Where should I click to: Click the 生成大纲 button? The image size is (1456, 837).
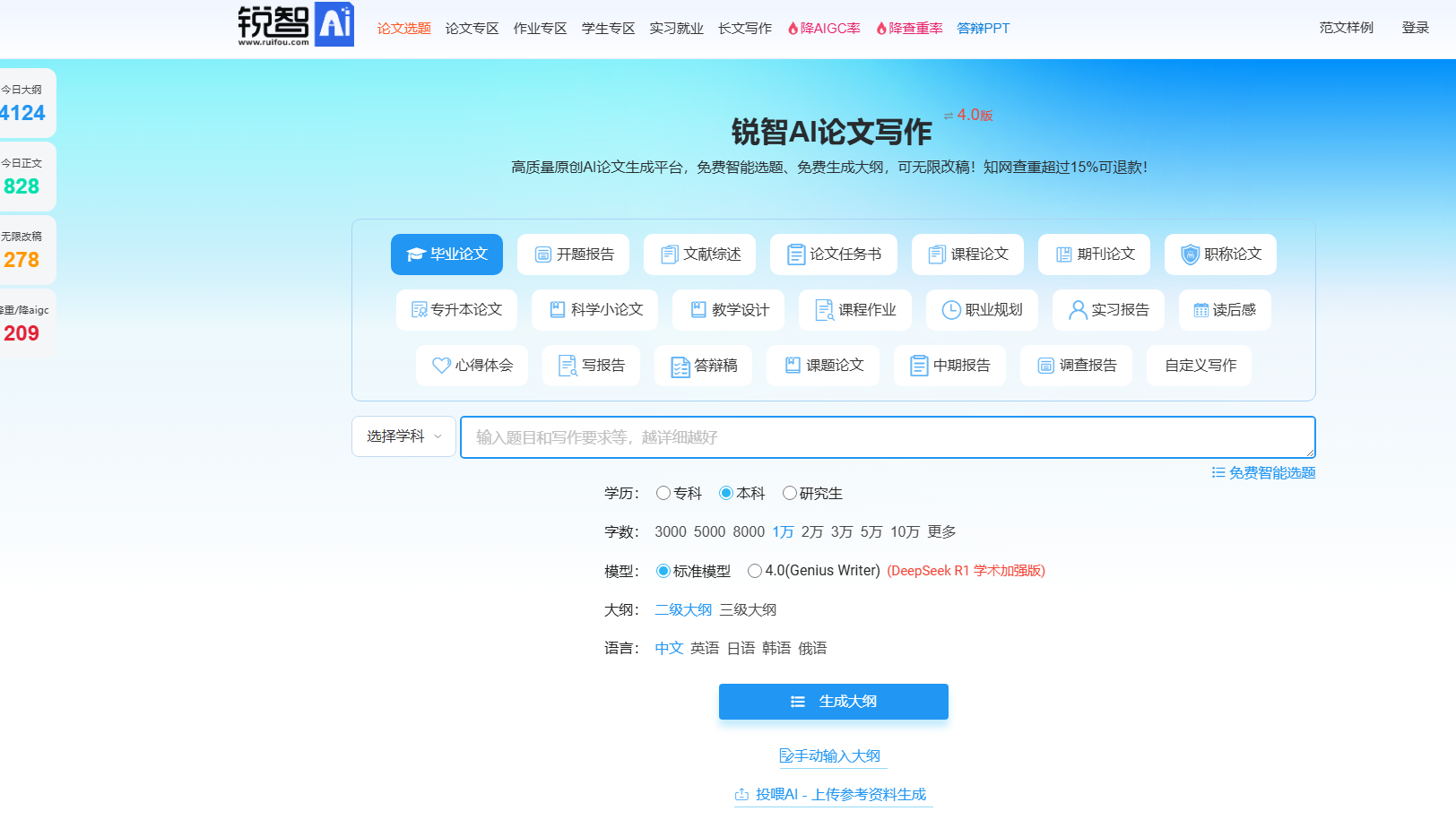[834, 702]
